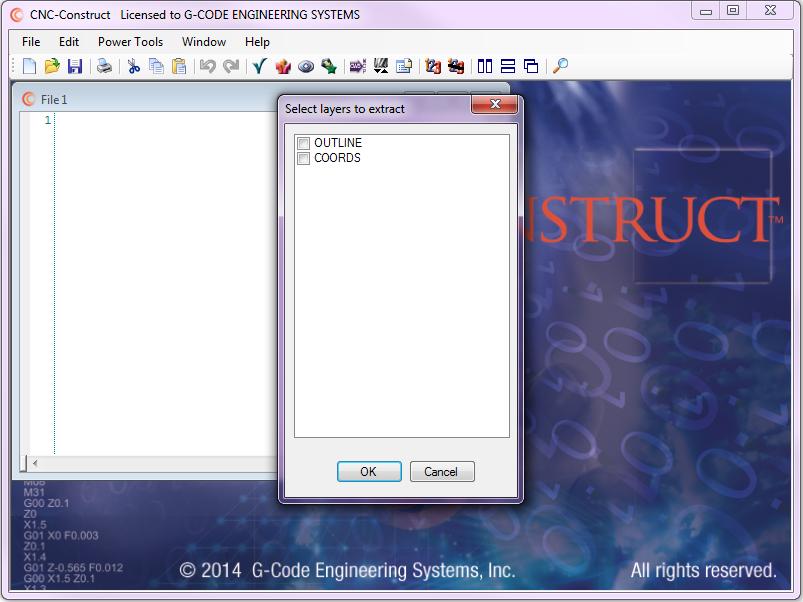Check the OUTLINE layer checkbox
The image size is (803, 602).
(303, 143)
